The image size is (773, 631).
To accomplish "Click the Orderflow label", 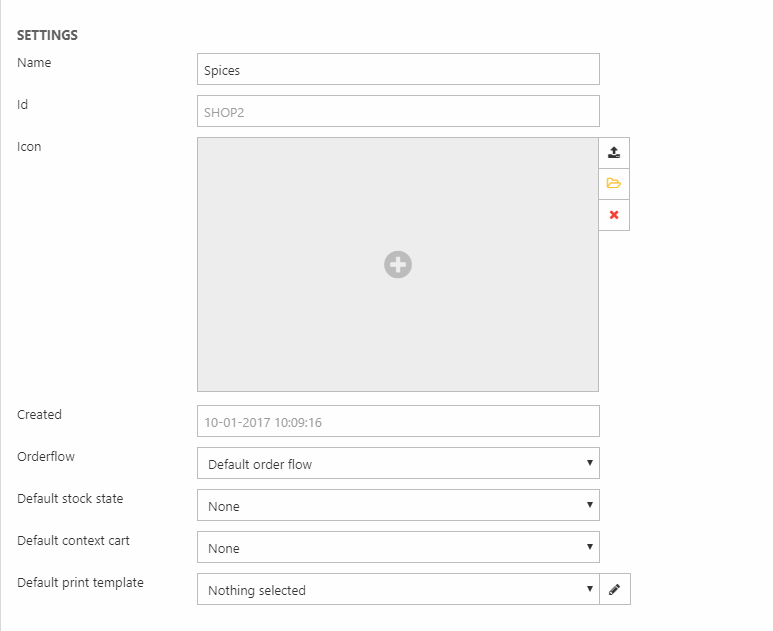I will click(46, 457).
